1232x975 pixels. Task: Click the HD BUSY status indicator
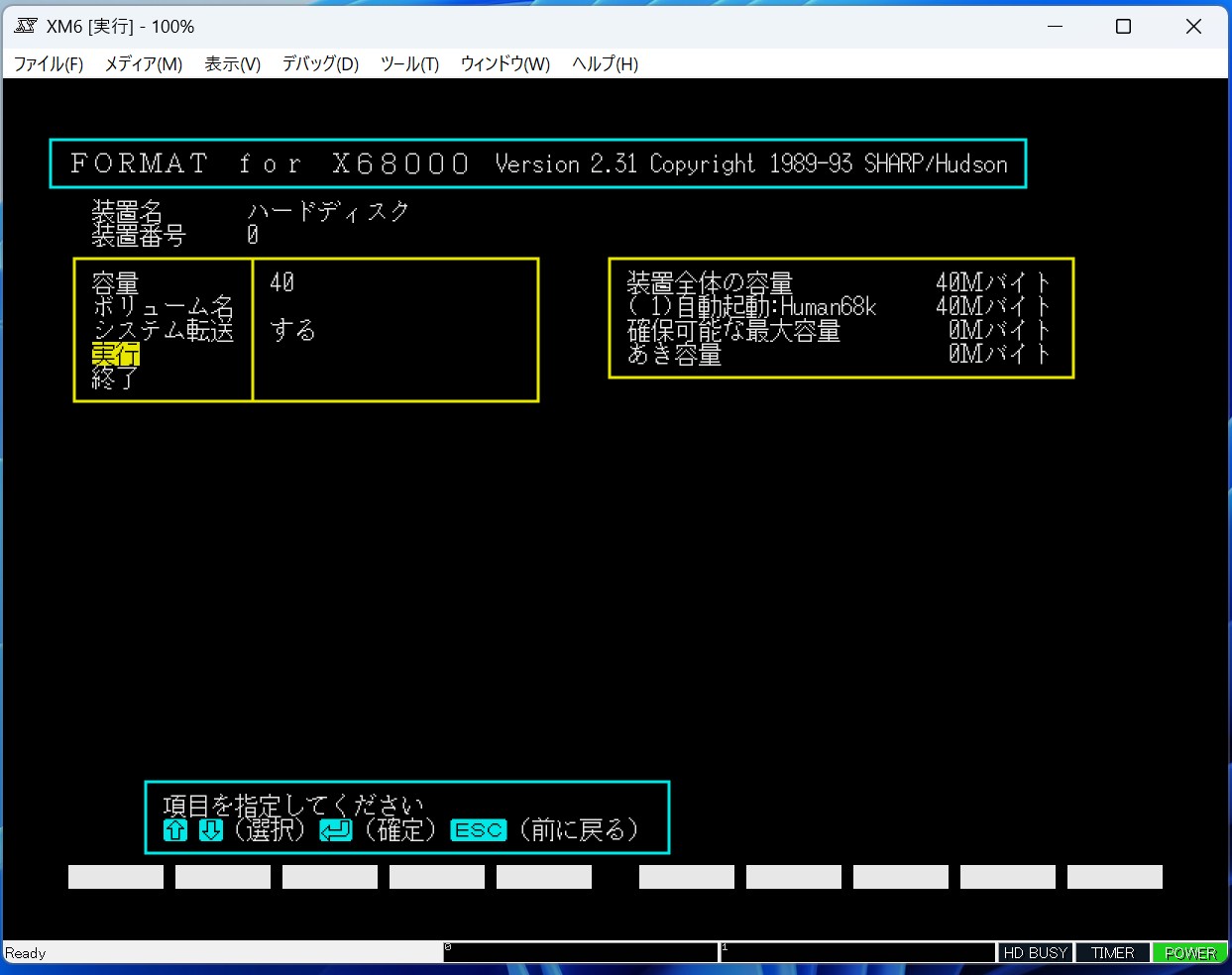coord(1035,953)
